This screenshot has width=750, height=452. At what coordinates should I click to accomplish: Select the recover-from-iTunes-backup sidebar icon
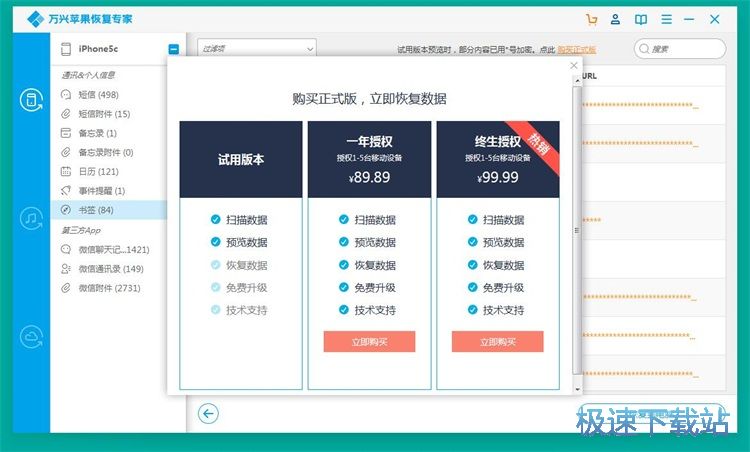point(32,219)
